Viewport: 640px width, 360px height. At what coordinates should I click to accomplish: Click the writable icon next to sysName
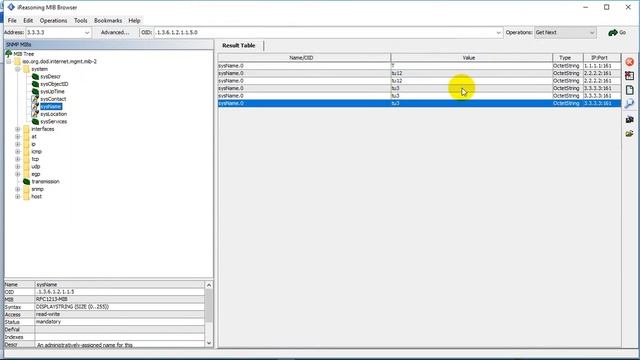36,107
